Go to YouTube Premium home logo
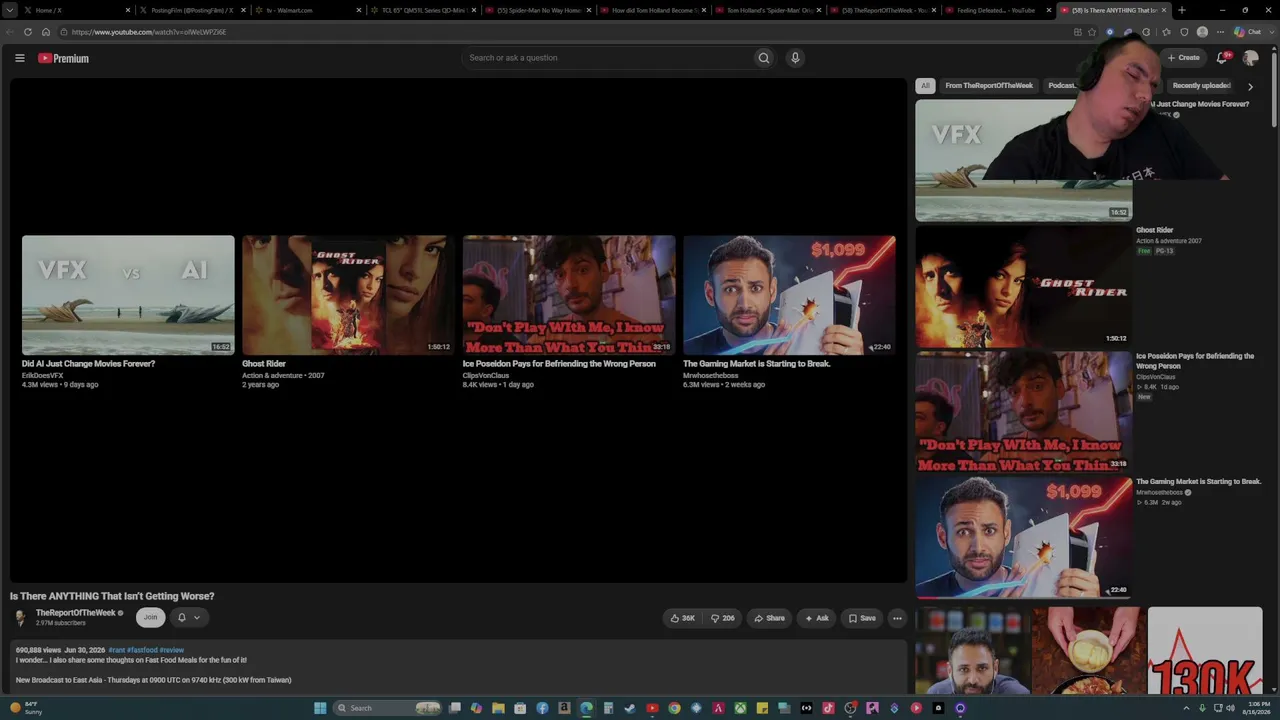Viewport: 1280px width, 720px height. coord(63,58)
